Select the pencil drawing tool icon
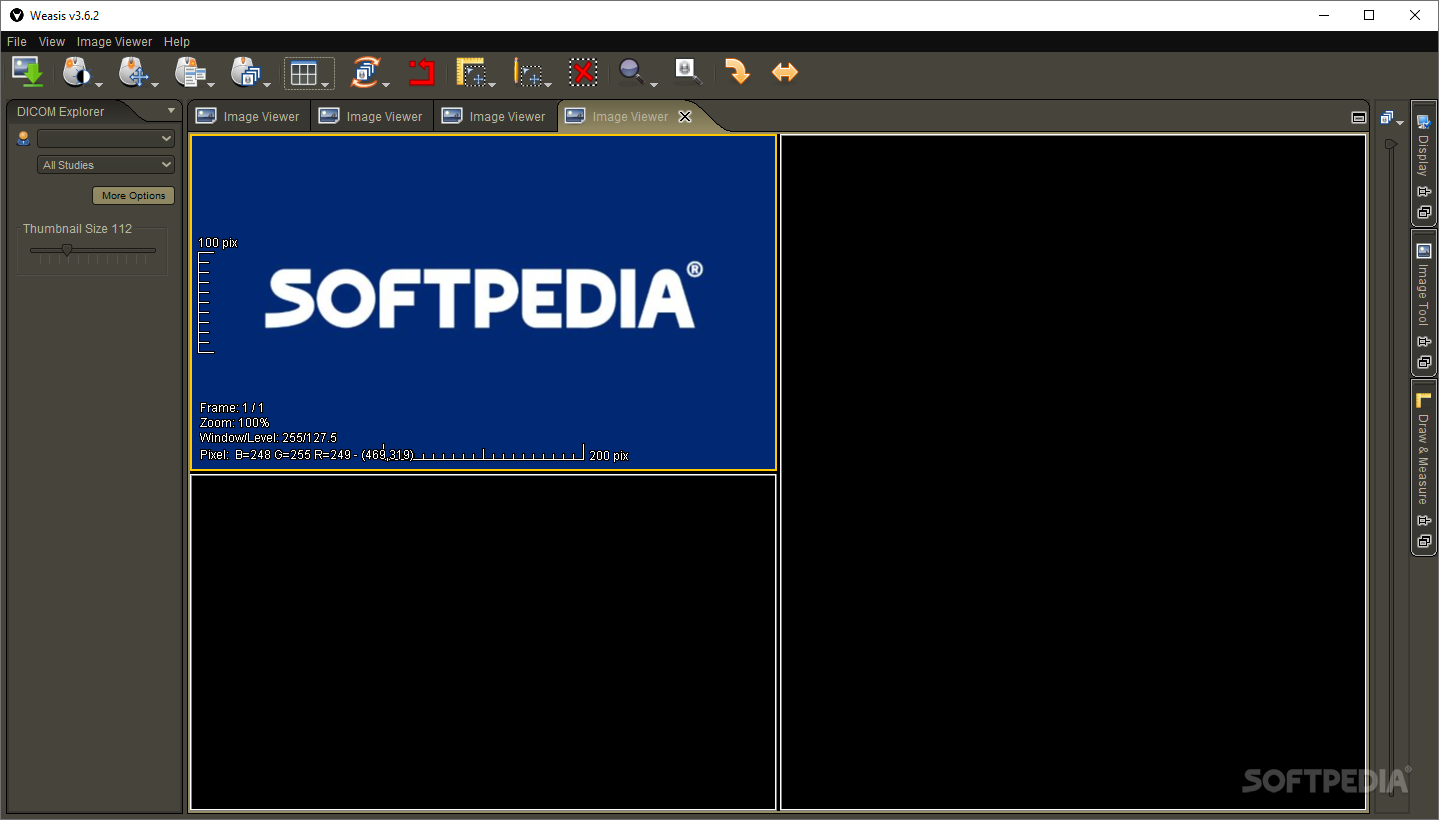 (528, 72)
